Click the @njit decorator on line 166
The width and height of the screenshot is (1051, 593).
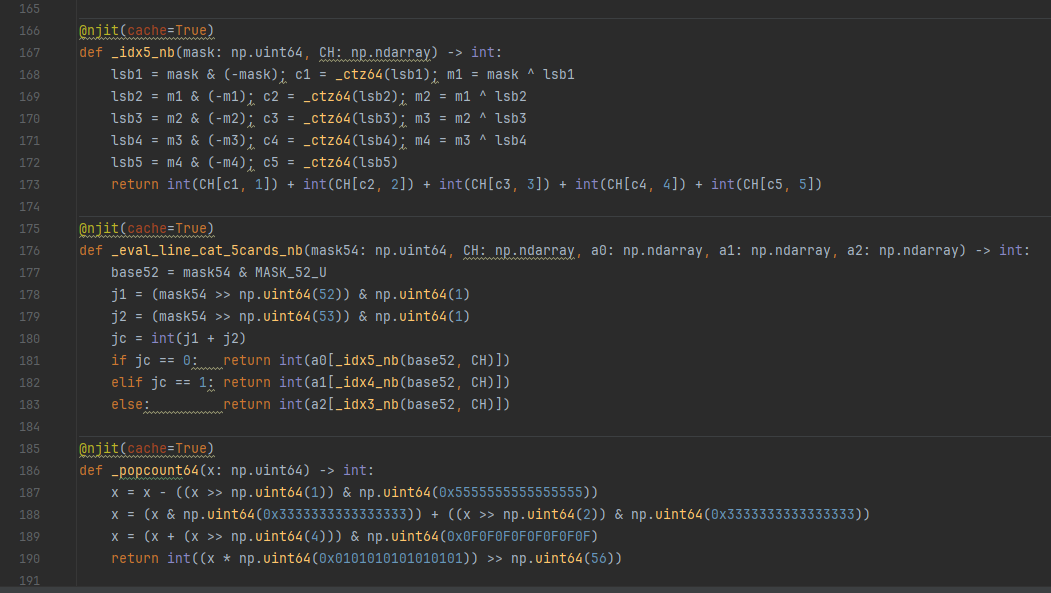point(99,31)
